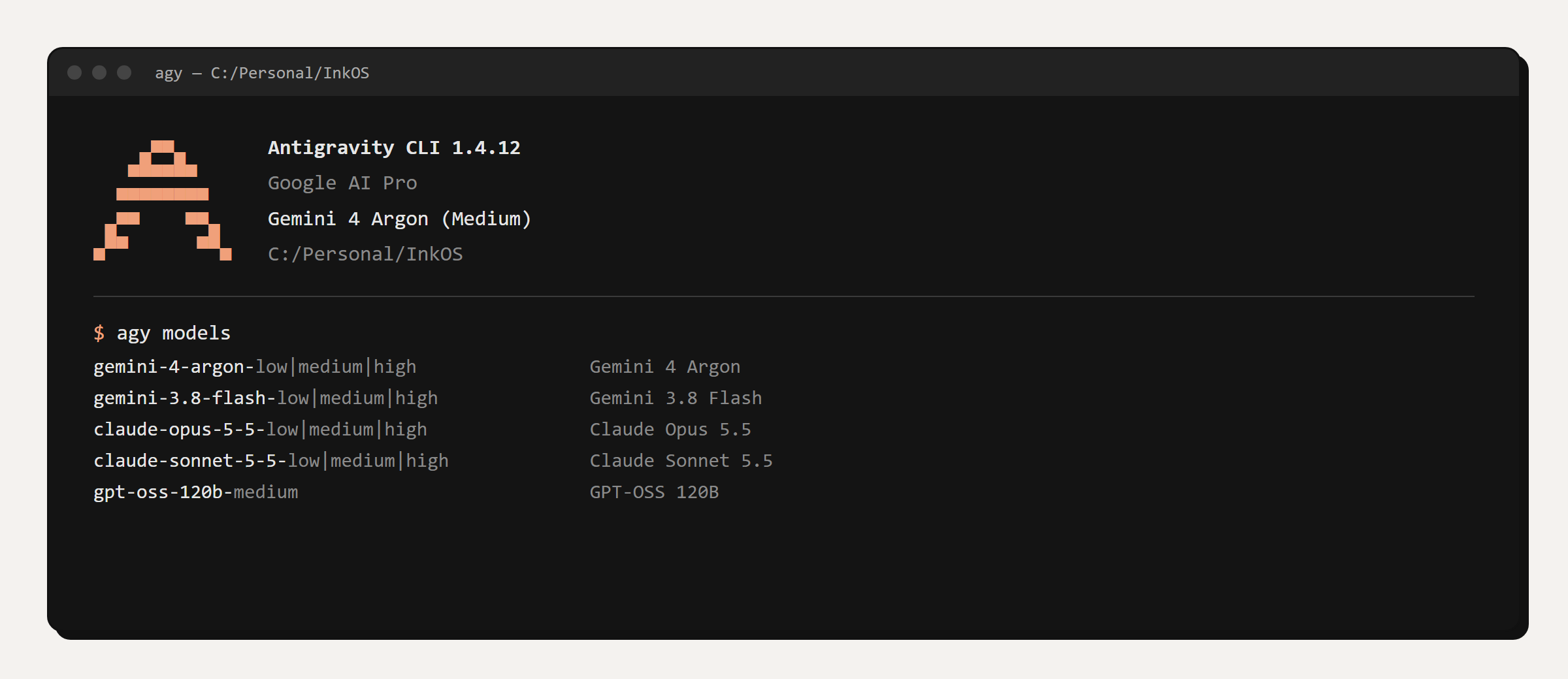Click the "Gemini 4 Argon" name in the models list
This screenshot has height=679, width=1568.
[665, 367]
